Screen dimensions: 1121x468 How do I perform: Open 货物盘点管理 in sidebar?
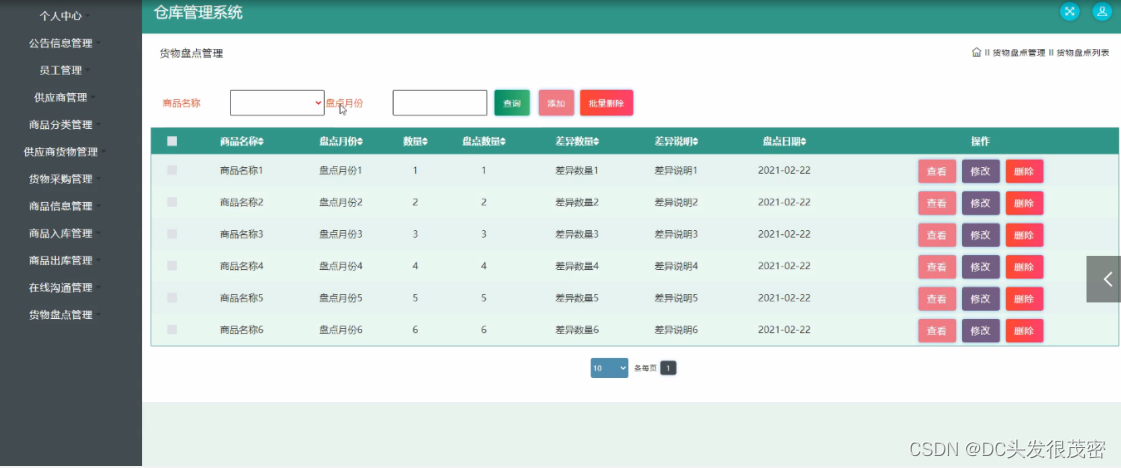tap(61, 314)
